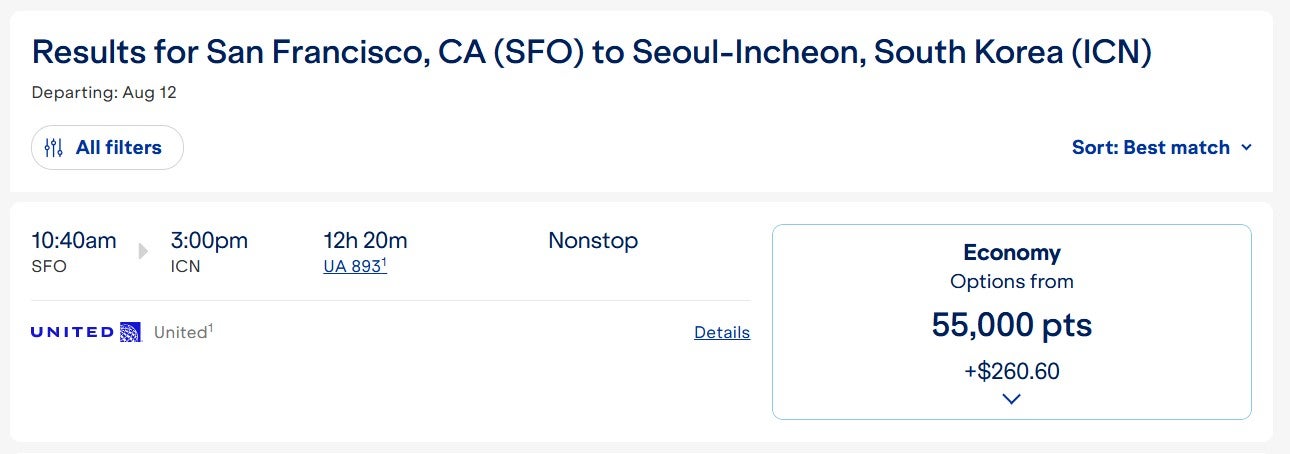
Task: Open the All filters button
Action: 107,148
